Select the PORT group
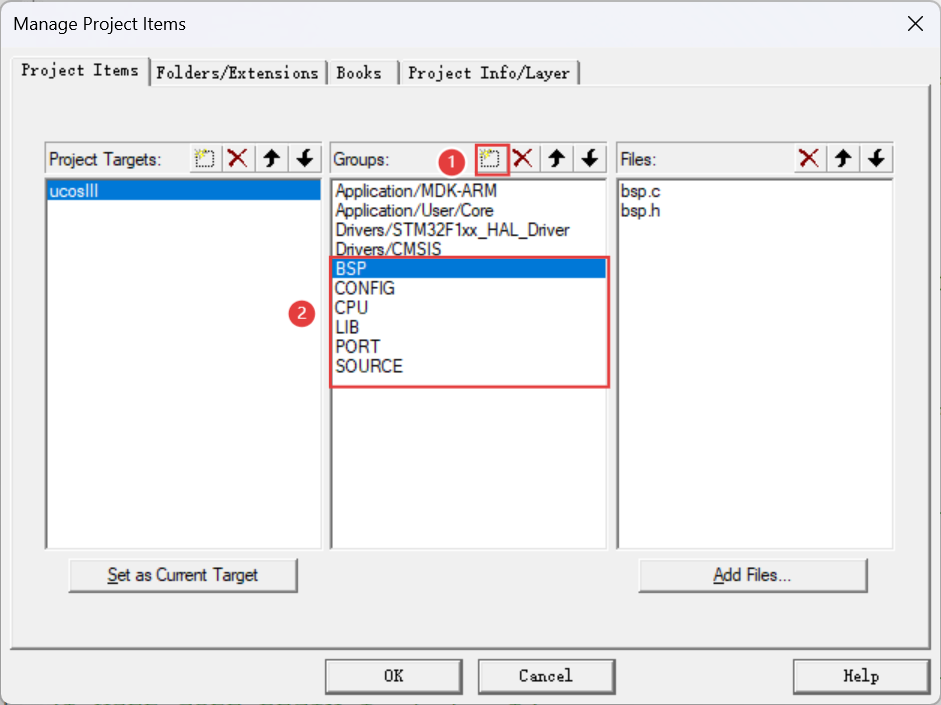Image resolution: width=941 pixels, height=705 pixels. 468,346
